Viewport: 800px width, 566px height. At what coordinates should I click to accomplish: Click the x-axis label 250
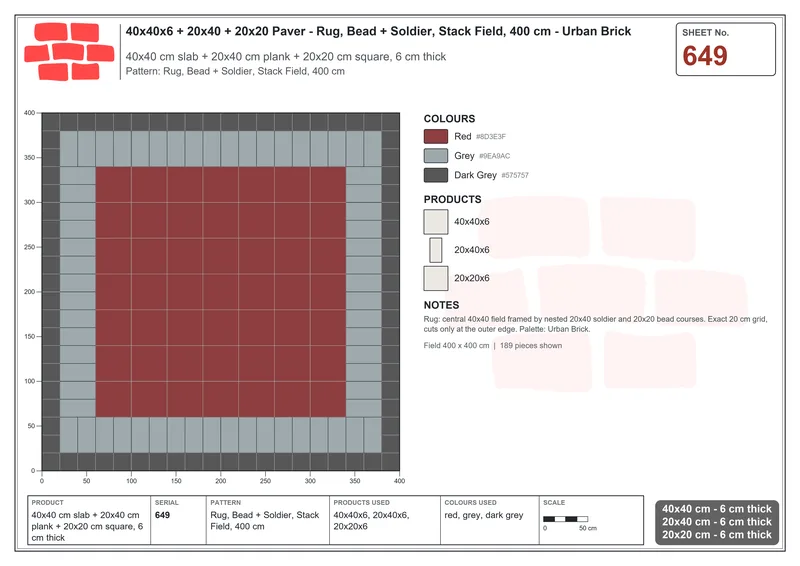click(265, 481)
